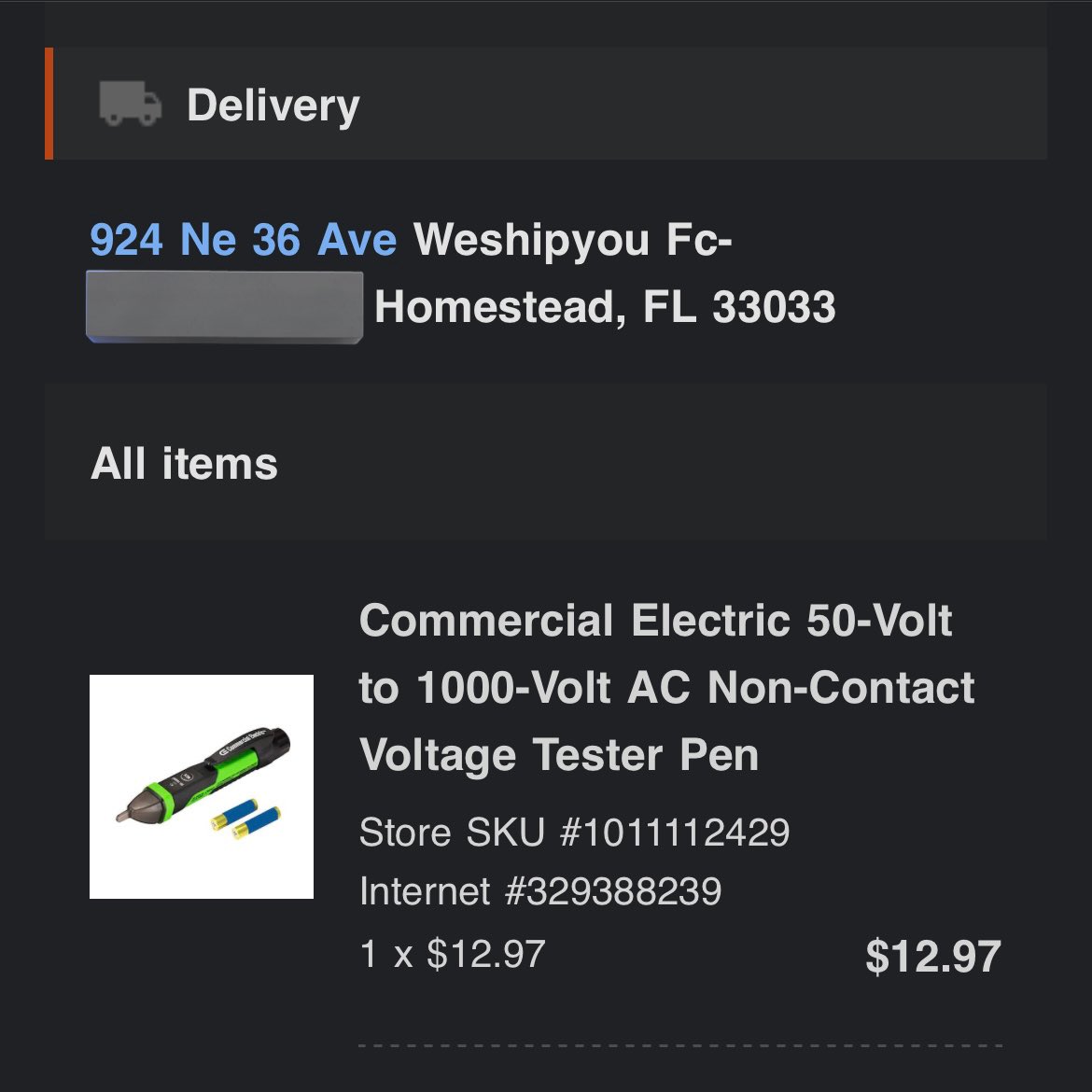Viewport: 1092px width, 1092px height.
Task: Select the Store SKU #1011112429 text
Action: (575, 832)
